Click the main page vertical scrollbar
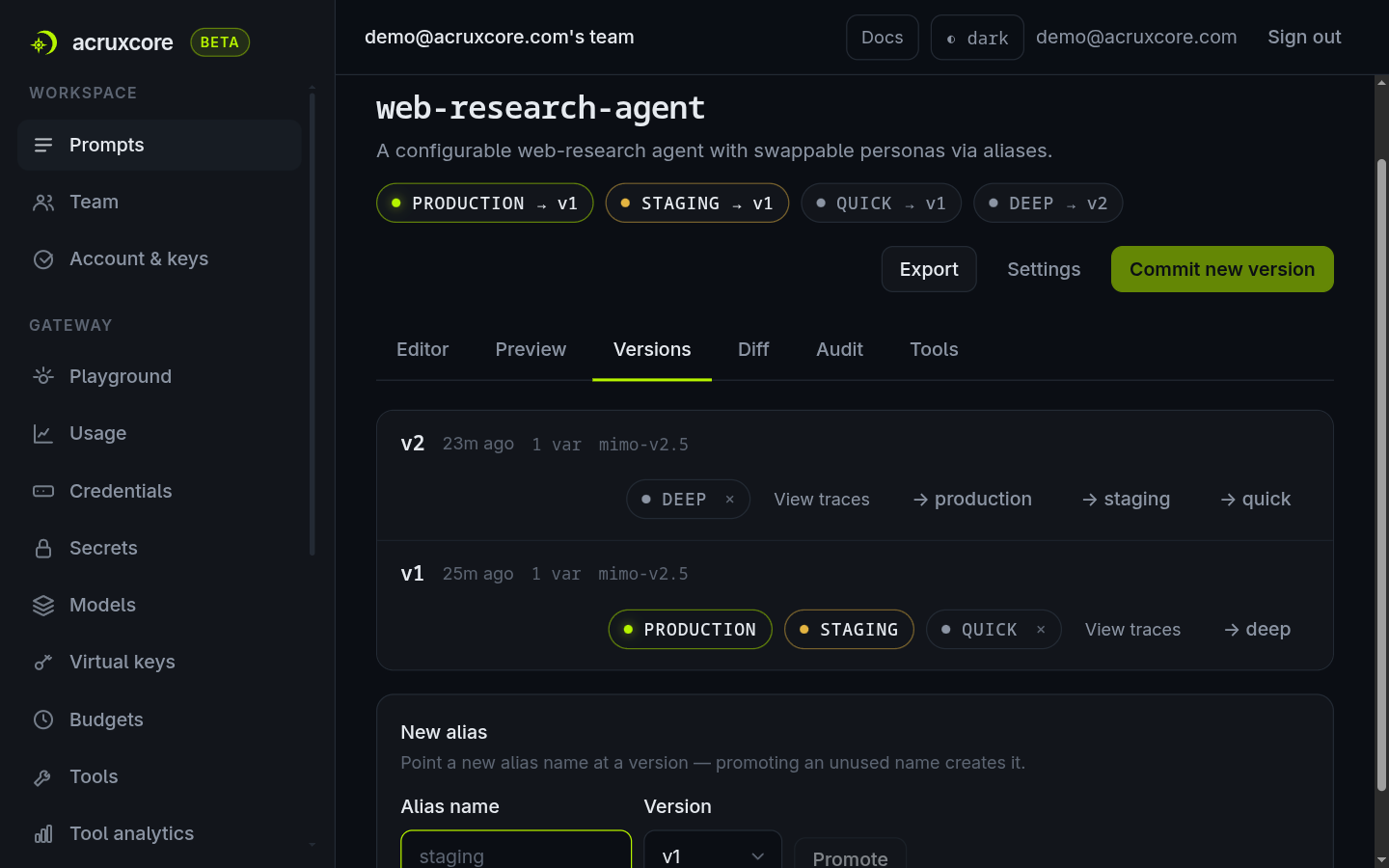Screen dimensions: 1389x868 (1381, 475)
